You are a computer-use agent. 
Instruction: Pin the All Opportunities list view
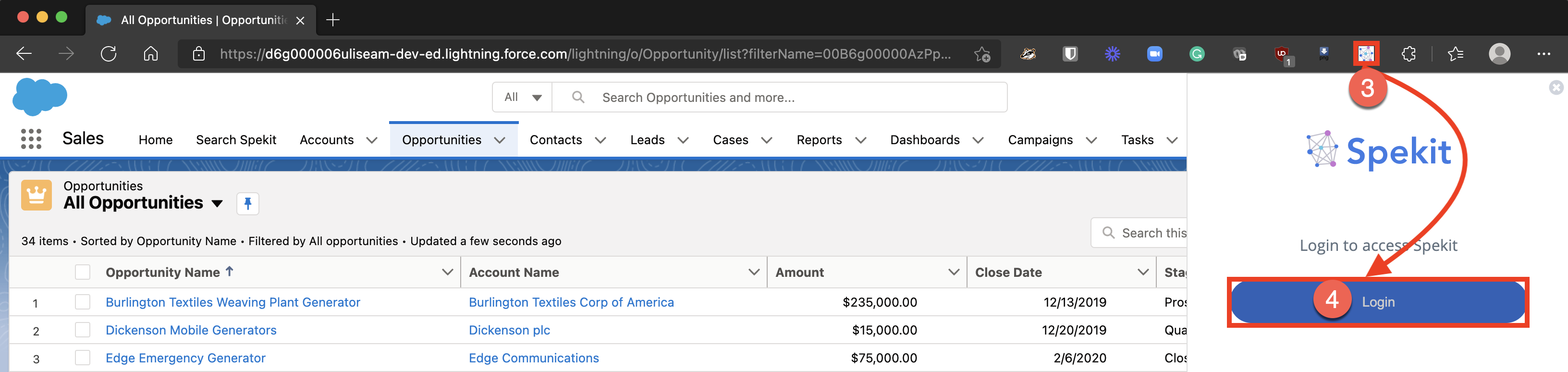pyautogui.click(x=248, y=203)
